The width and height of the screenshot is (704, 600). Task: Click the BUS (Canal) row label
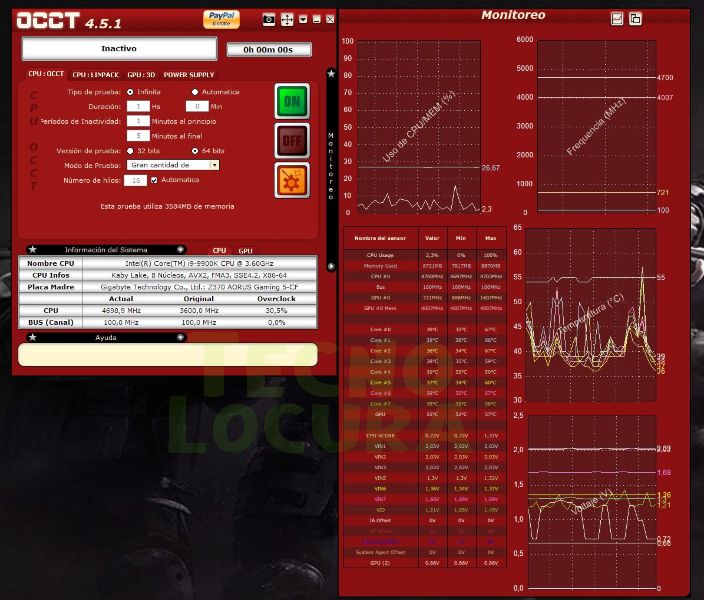51,322
